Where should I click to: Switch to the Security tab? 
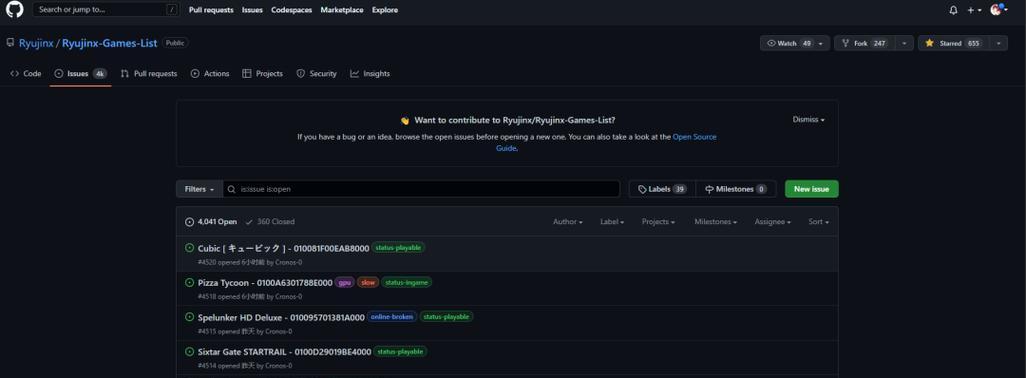[x=317, y=74]
